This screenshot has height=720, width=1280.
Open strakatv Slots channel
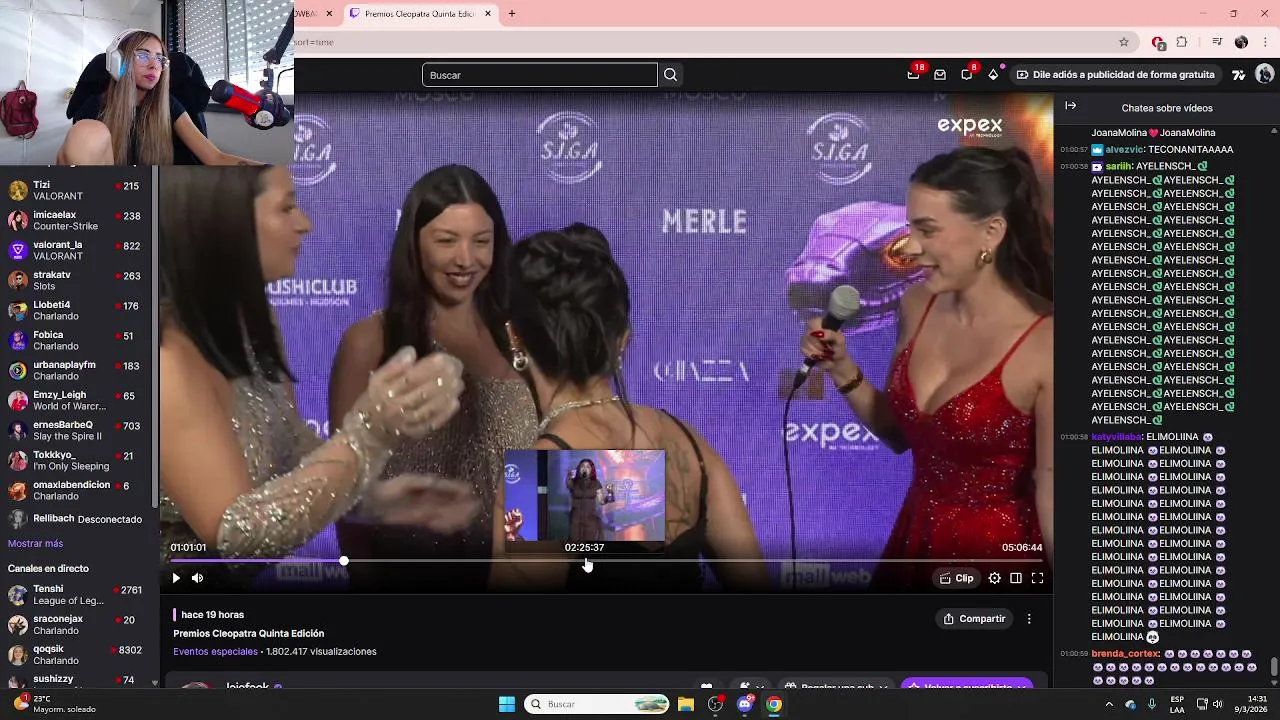click(76, 281)
